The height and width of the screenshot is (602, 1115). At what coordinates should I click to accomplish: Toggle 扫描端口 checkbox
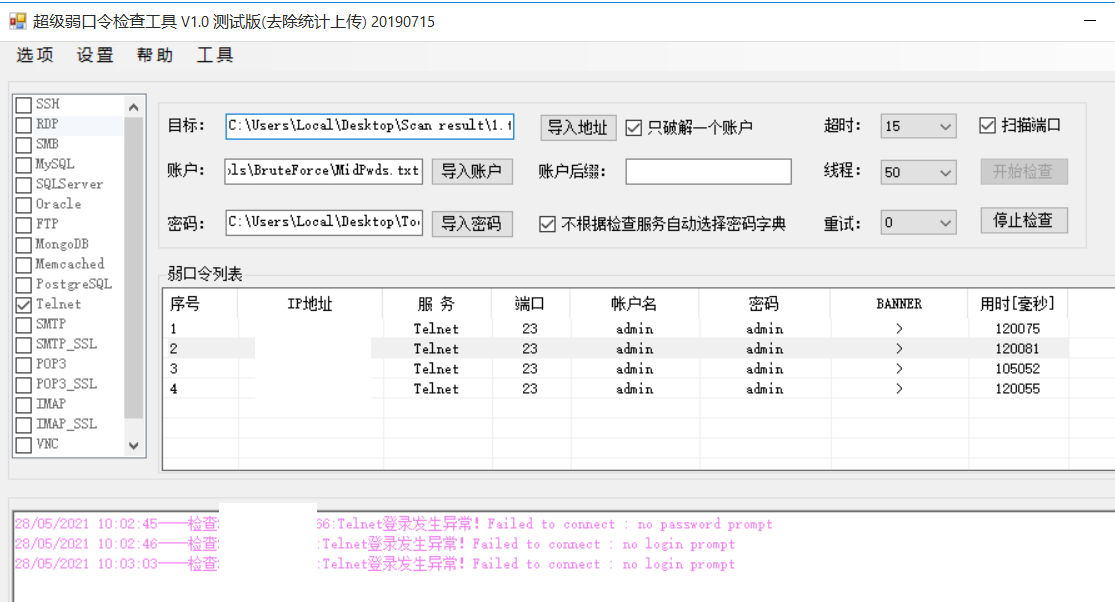(x=988, y=125)
